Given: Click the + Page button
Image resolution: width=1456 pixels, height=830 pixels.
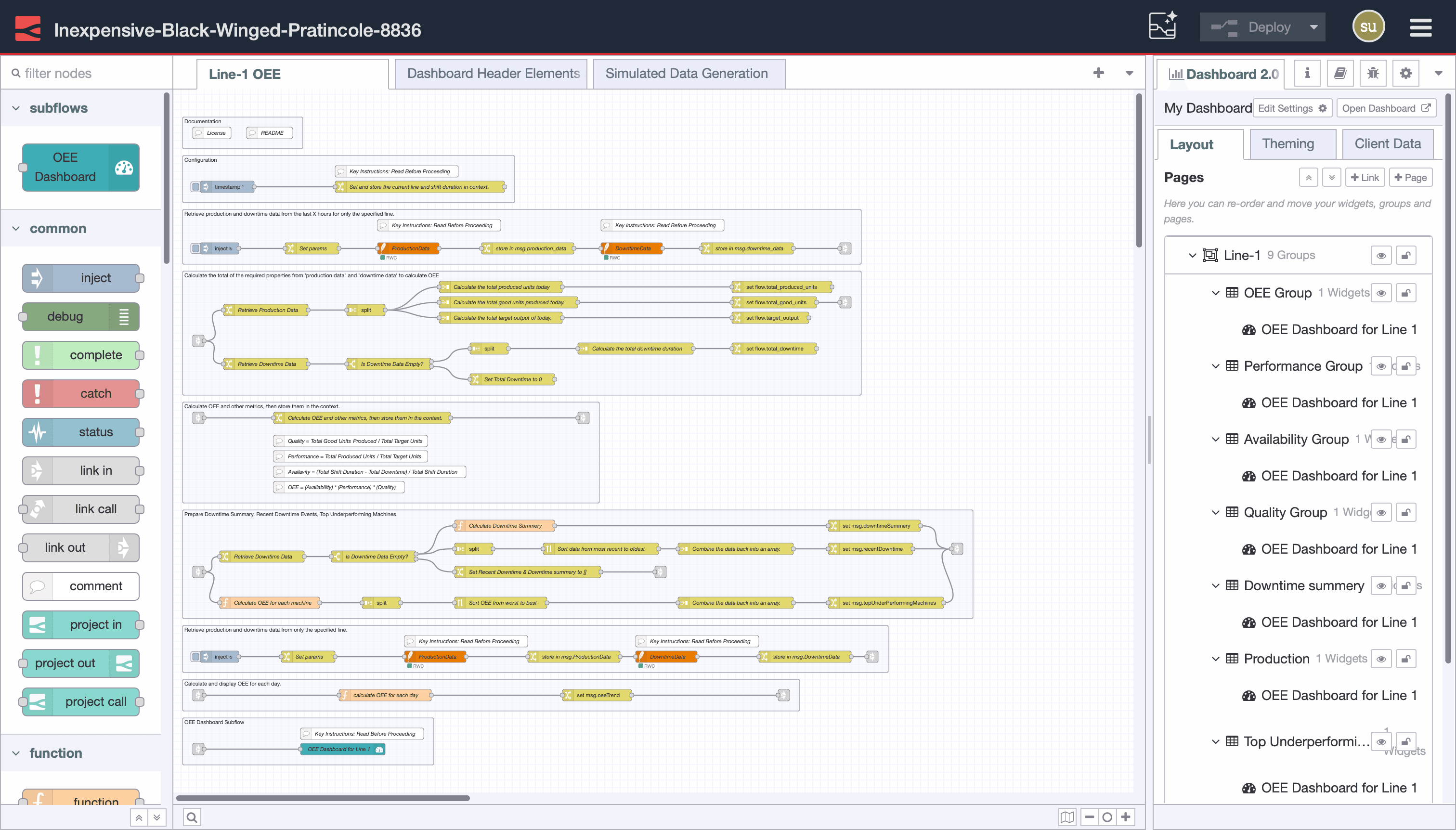Looking at the screenshot, I should pyautogui.click(x=1410, y=177).
